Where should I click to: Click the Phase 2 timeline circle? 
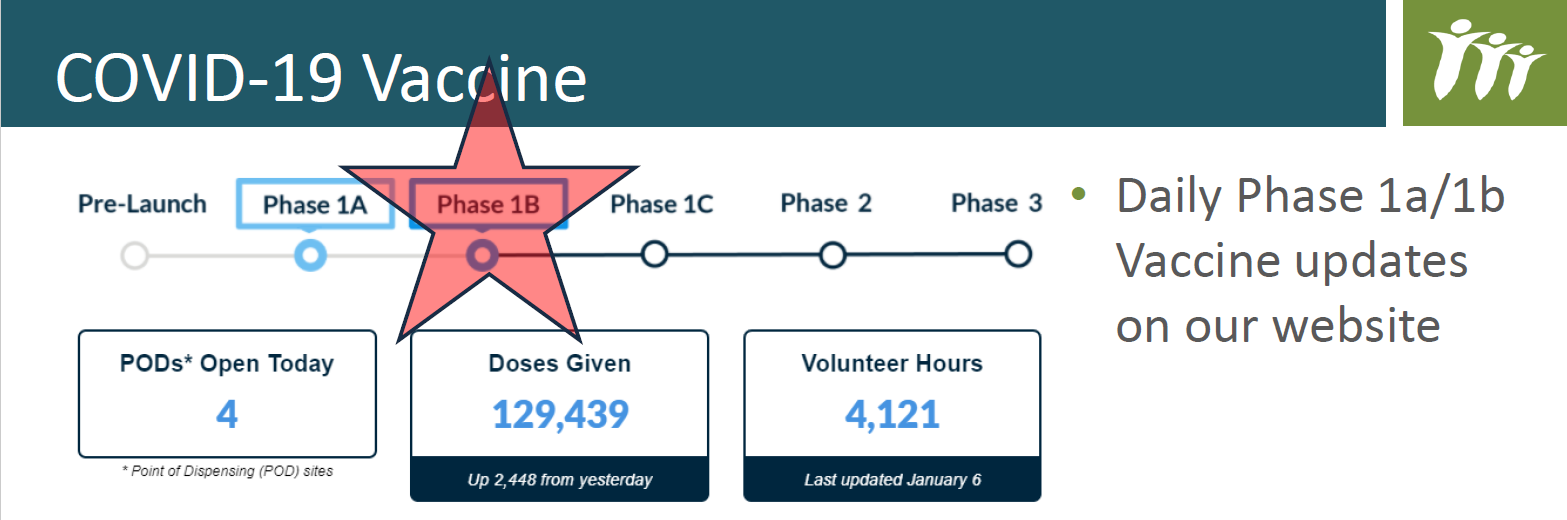coord(832,255)
